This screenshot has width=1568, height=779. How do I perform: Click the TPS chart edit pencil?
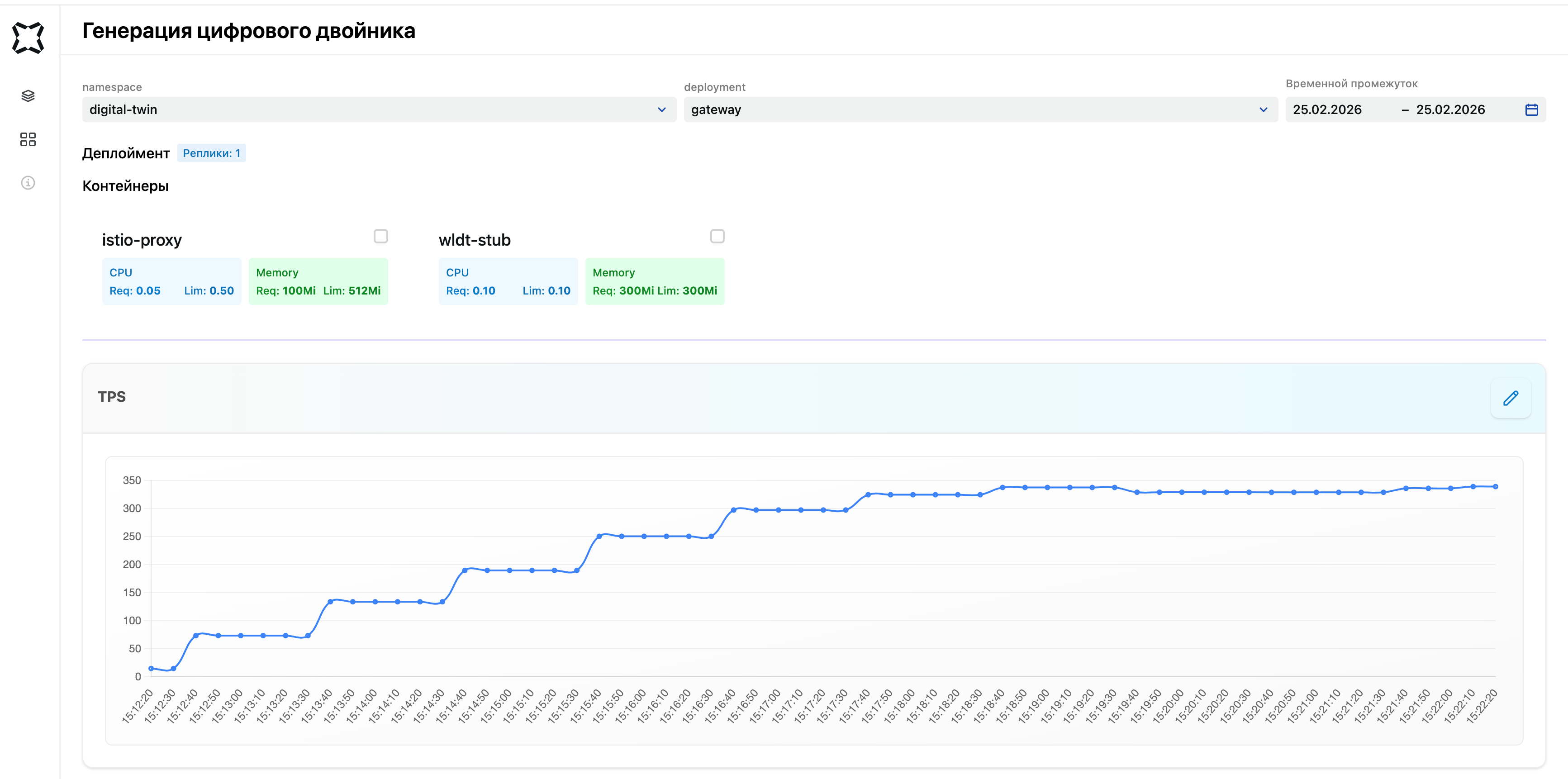click(x=1511, y=398)
